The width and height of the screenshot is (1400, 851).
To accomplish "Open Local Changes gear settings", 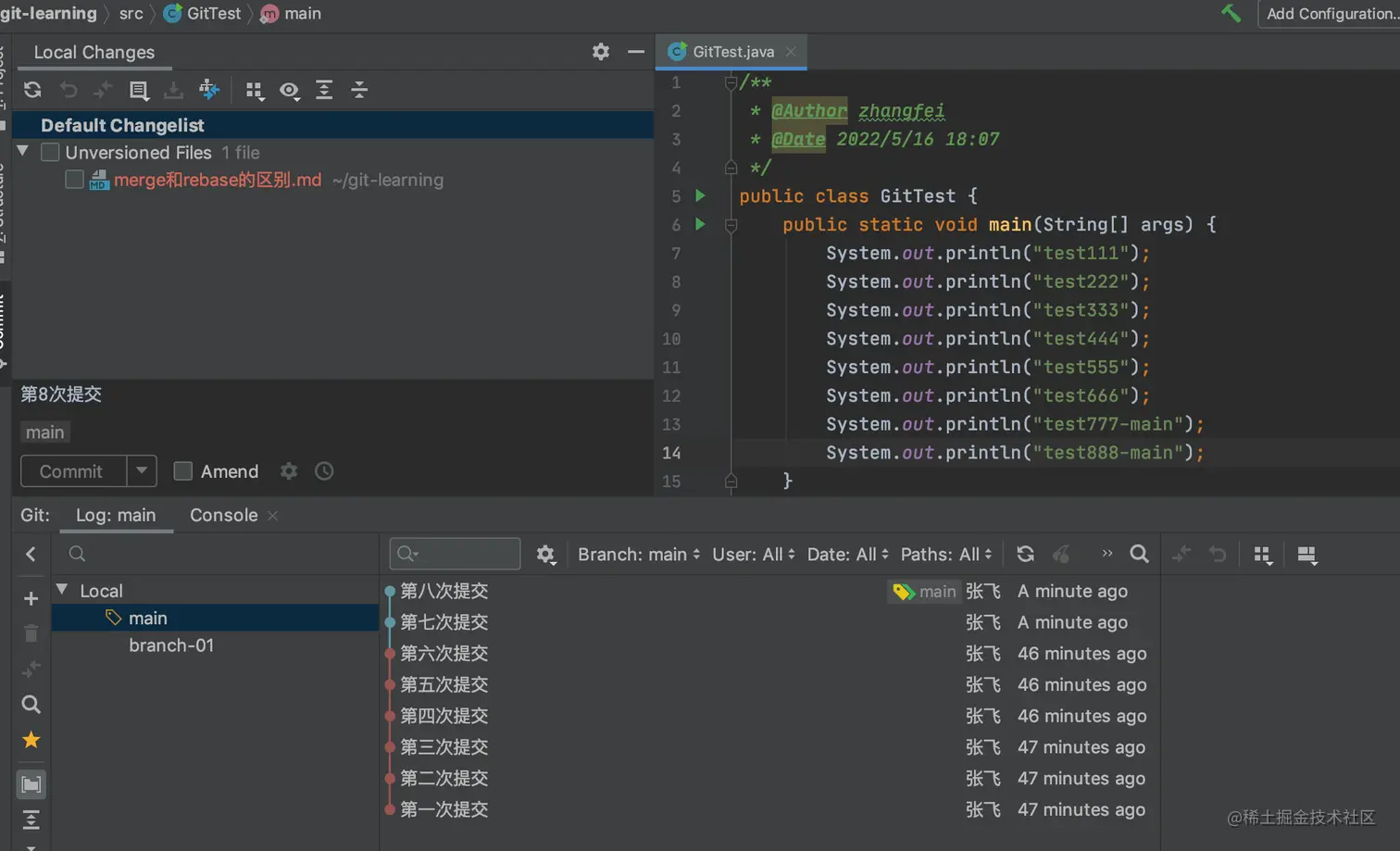I will coord(601,52).
